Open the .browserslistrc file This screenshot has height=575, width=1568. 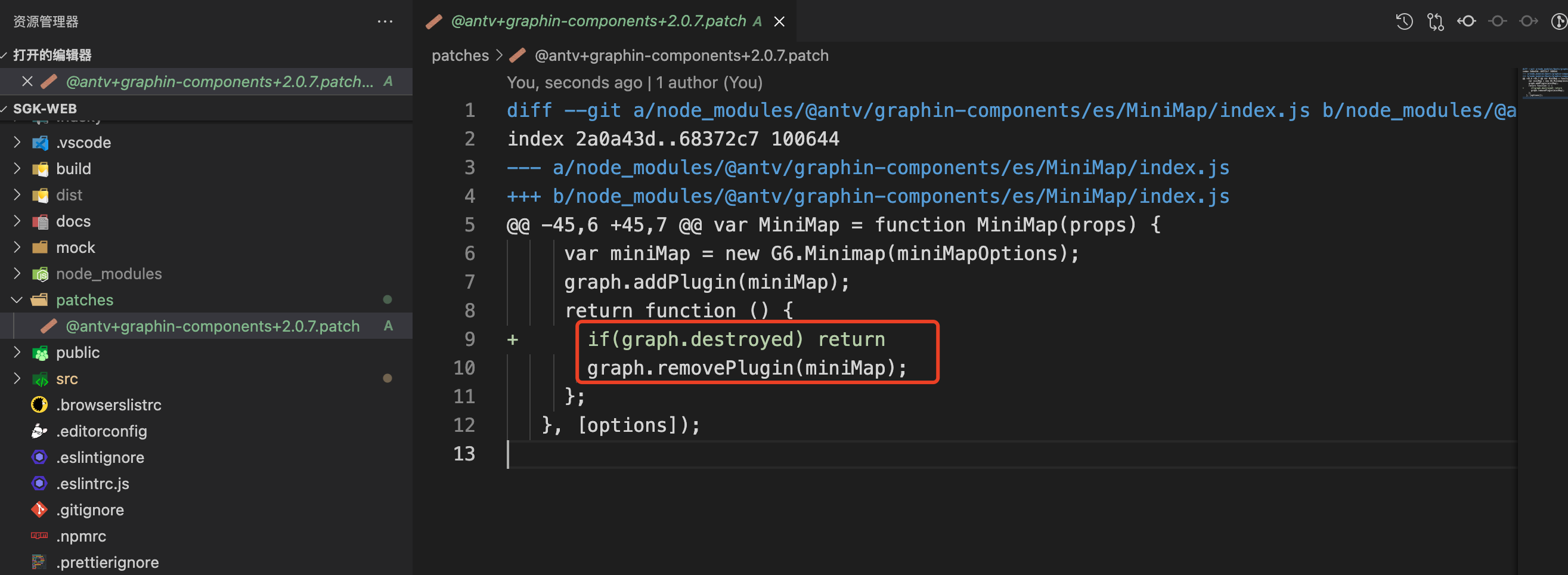(109, 404)
